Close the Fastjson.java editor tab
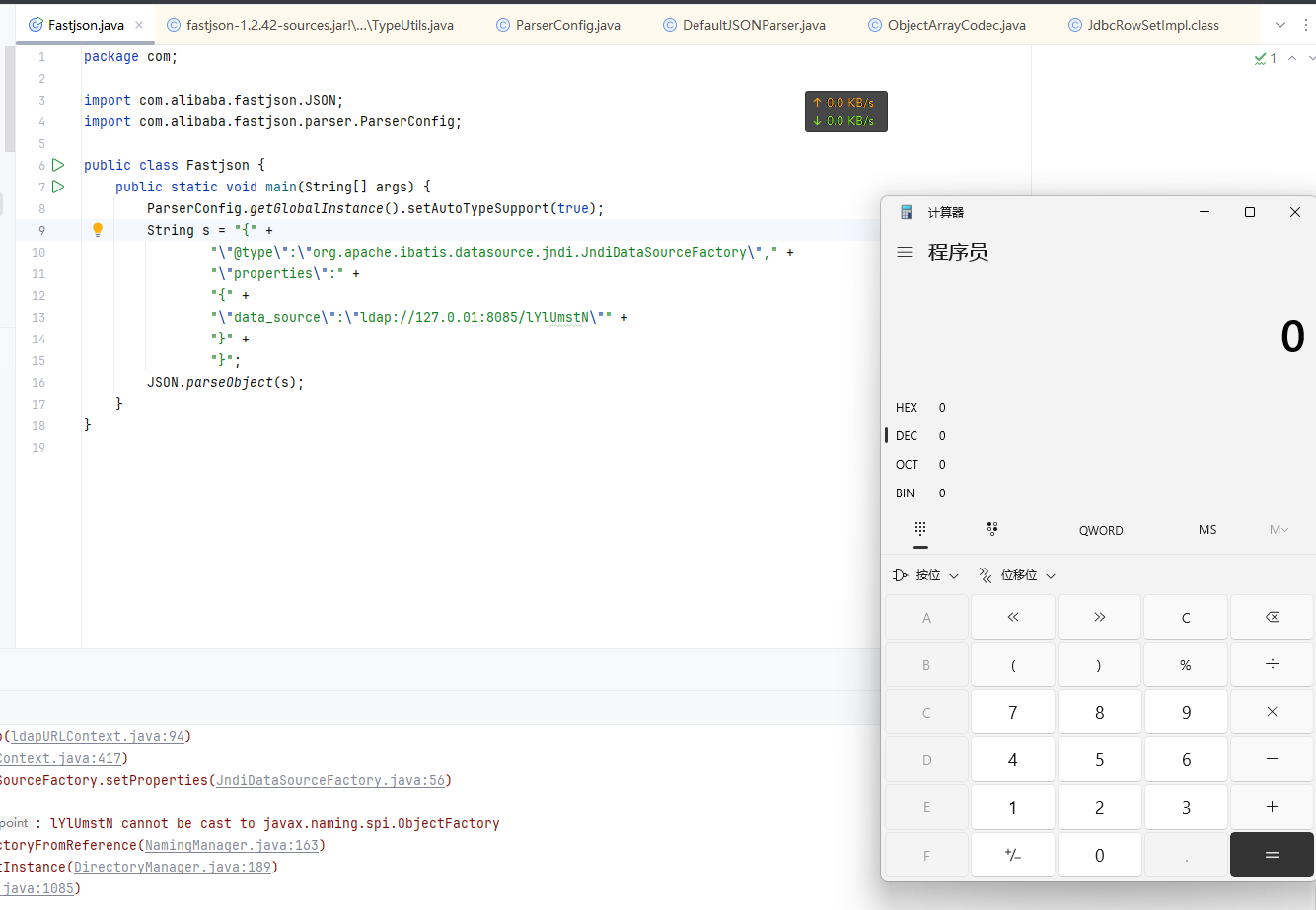The image size is (1316, 910). pos(139,25)
